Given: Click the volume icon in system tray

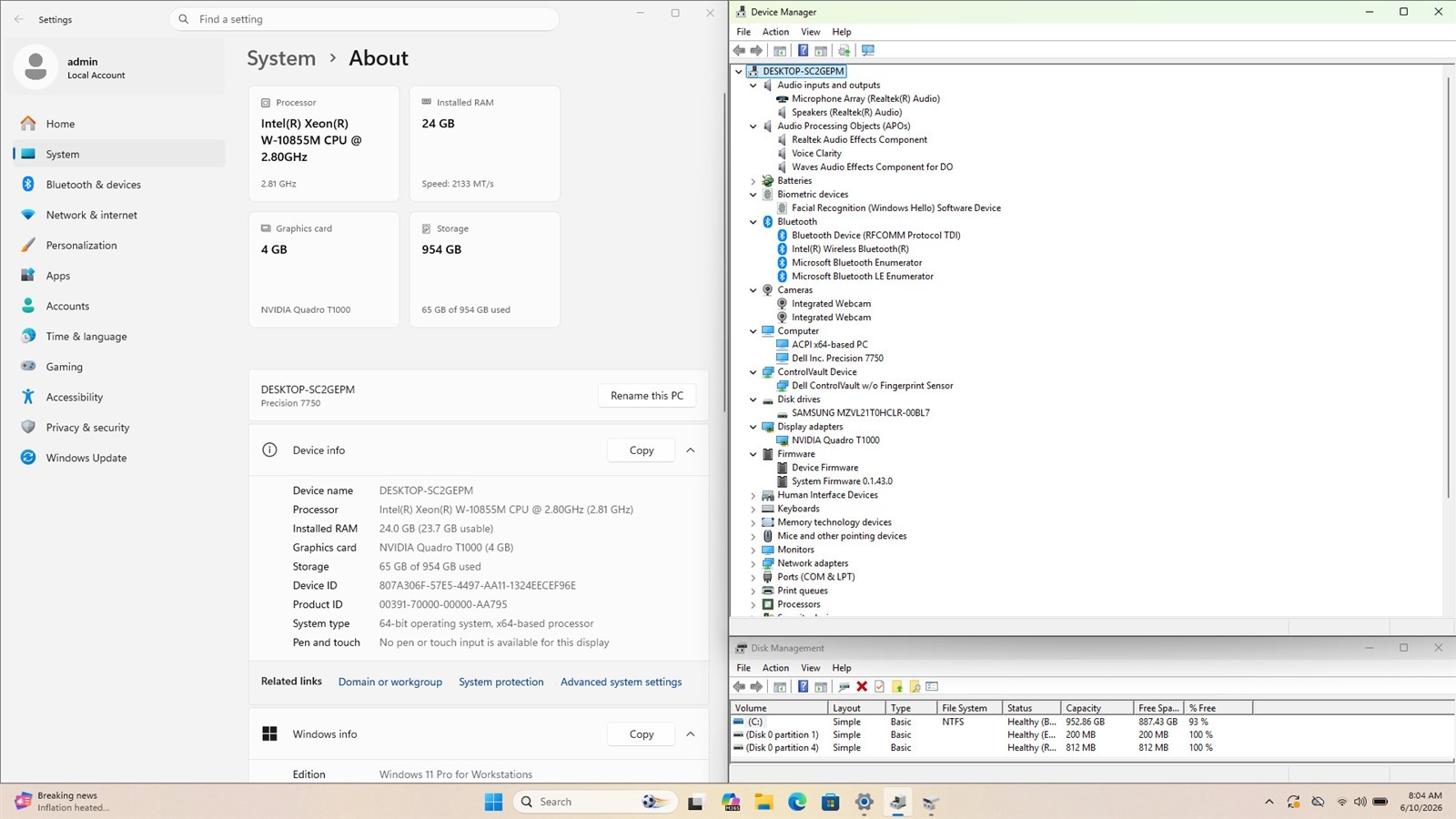Looking at the screenshot, I should point(1360,802).
